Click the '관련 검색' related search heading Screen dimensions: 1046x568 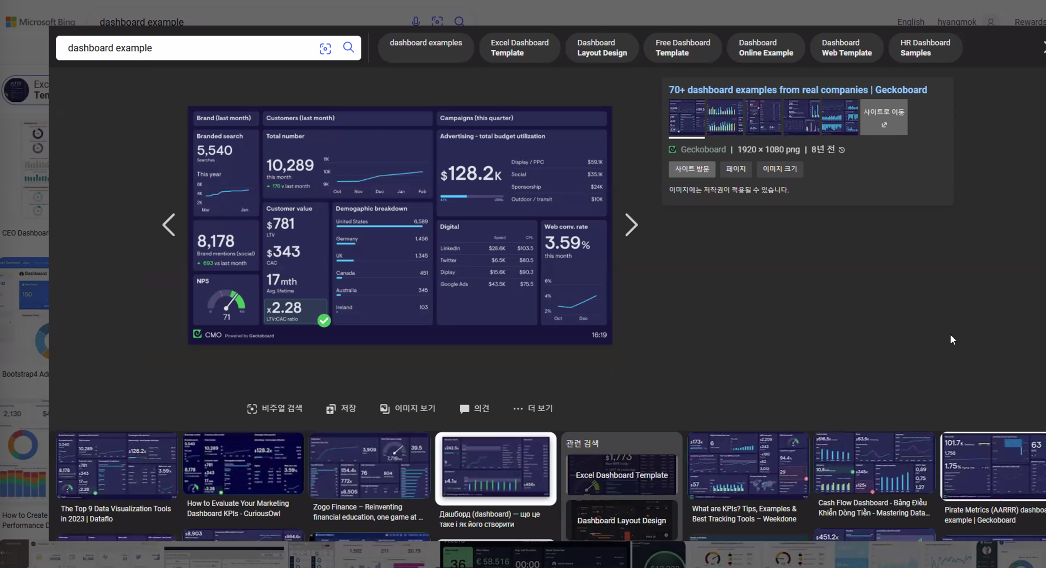click(x=582, y=443)
